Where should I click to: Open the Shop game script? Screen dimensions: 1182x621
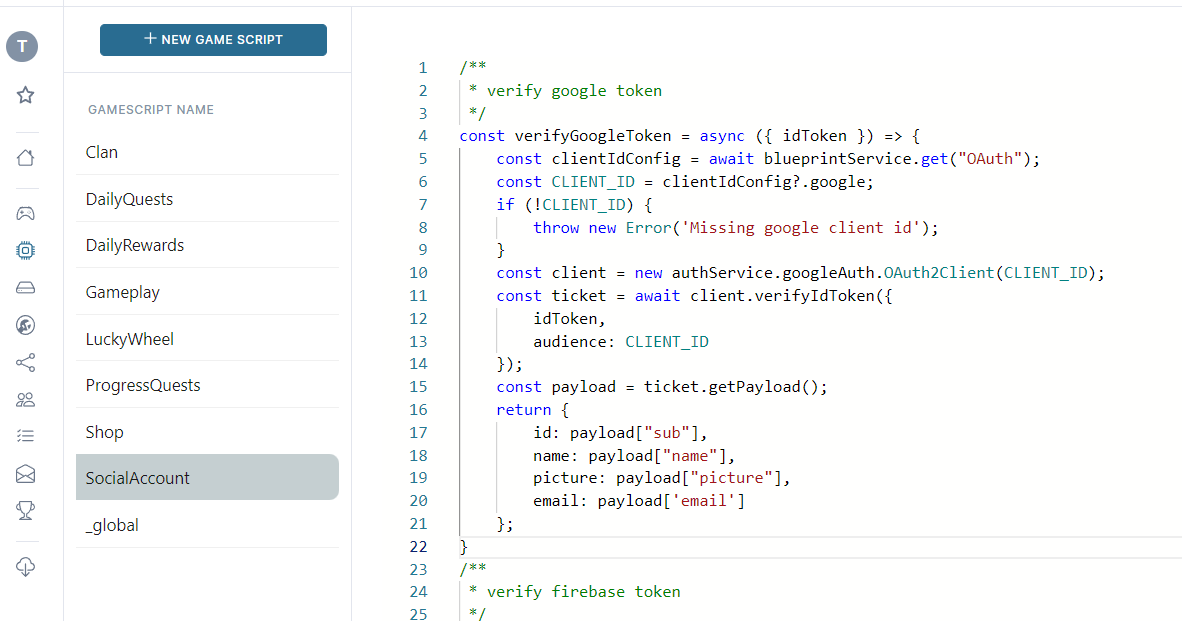207,432
